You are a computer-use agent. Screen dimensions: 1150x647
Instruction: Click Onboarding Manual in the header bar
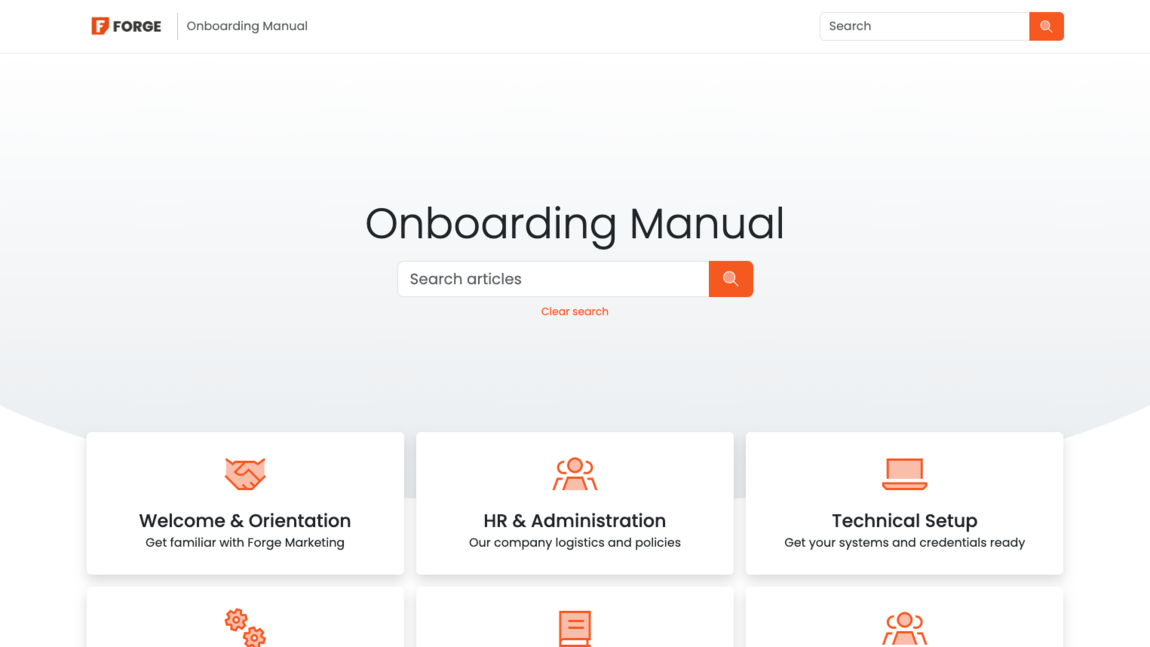(x=246, y=26)
